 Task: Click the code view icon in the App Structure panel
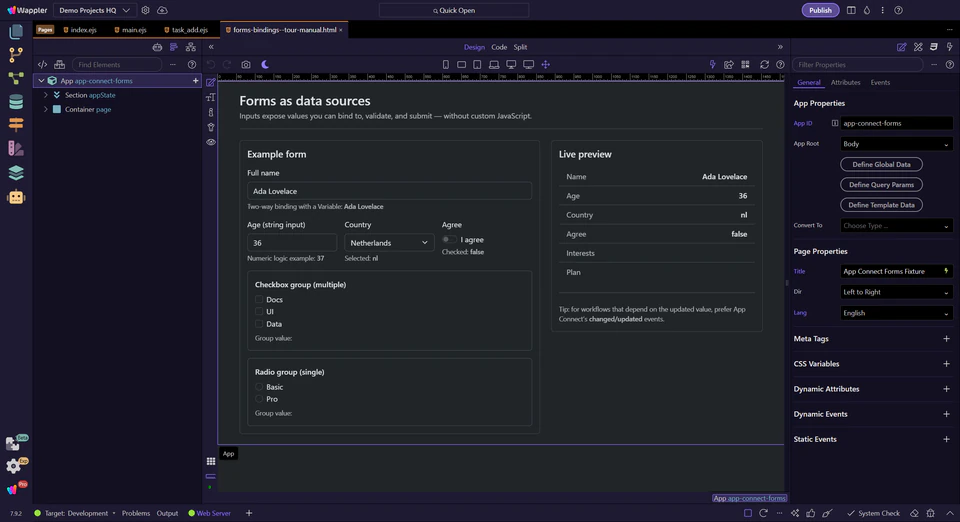click(x=42, y=64)
